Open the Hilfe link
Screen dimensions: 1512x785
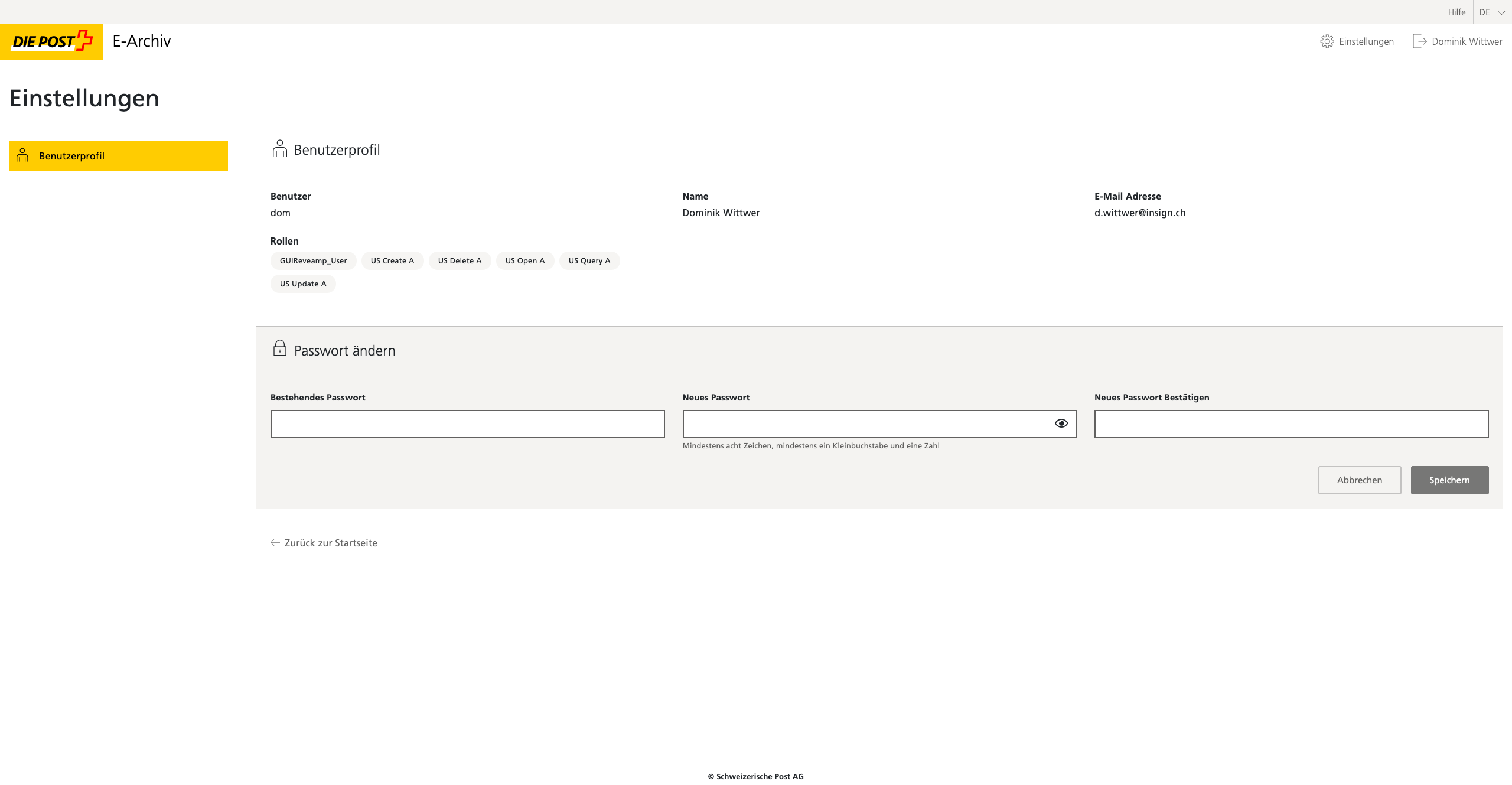click(1456, 12)
